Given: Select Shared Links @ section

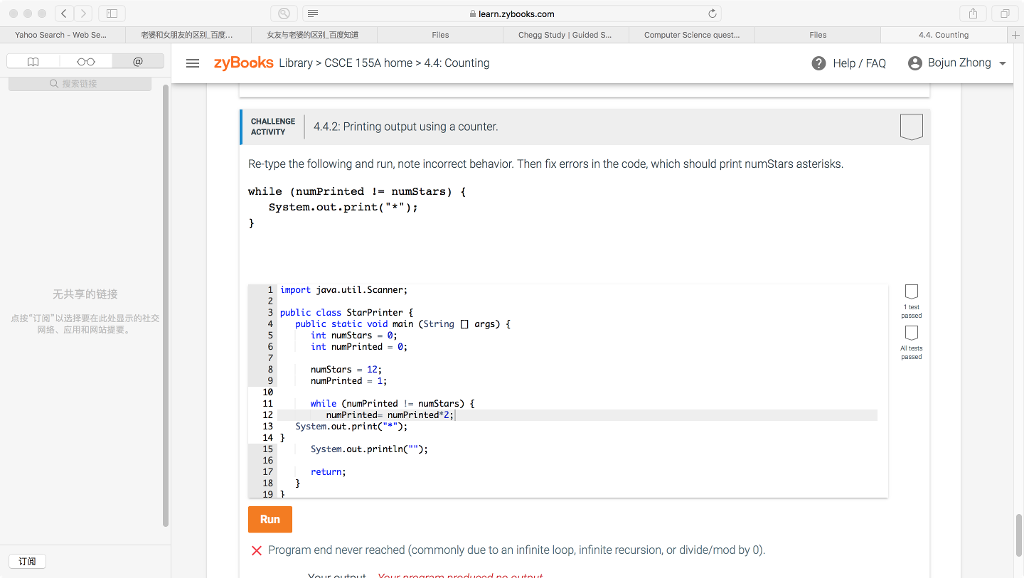Looking at the screenshot, I should 138,61.
